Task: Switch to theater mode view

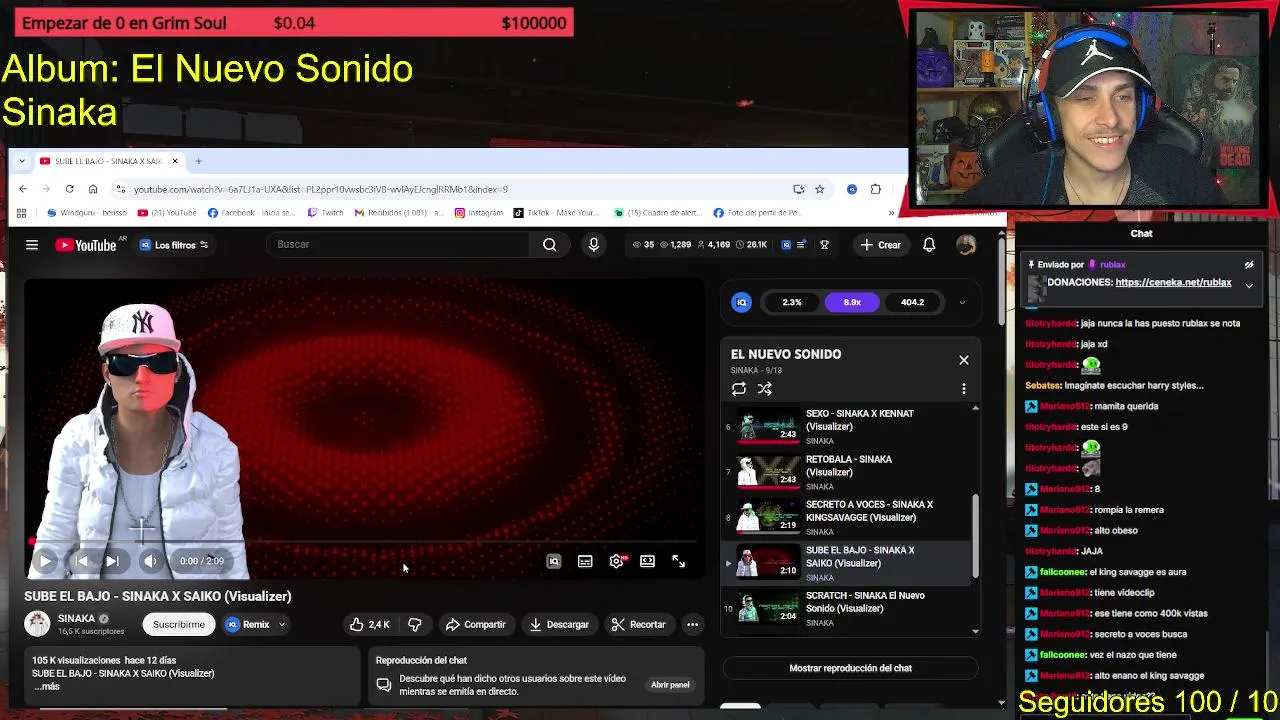Action: [x=647, y=561]
